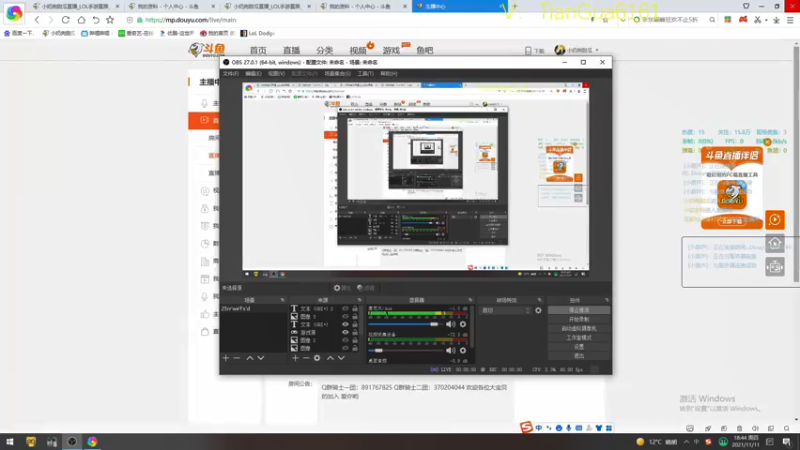Toggle lock on first text source row
Image resolution: width=800 pixels, height=450 pixels.
tap(355, 309)
